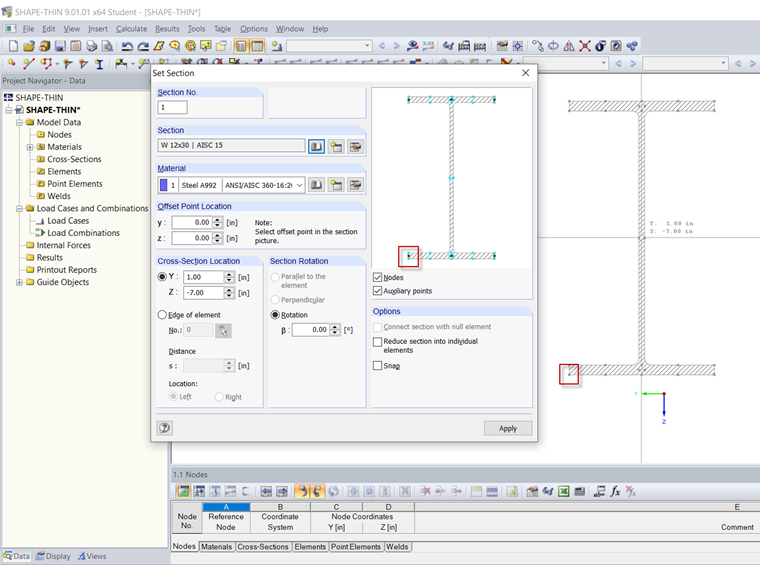Open the Print Preview icon

click(x=107, y=46)
